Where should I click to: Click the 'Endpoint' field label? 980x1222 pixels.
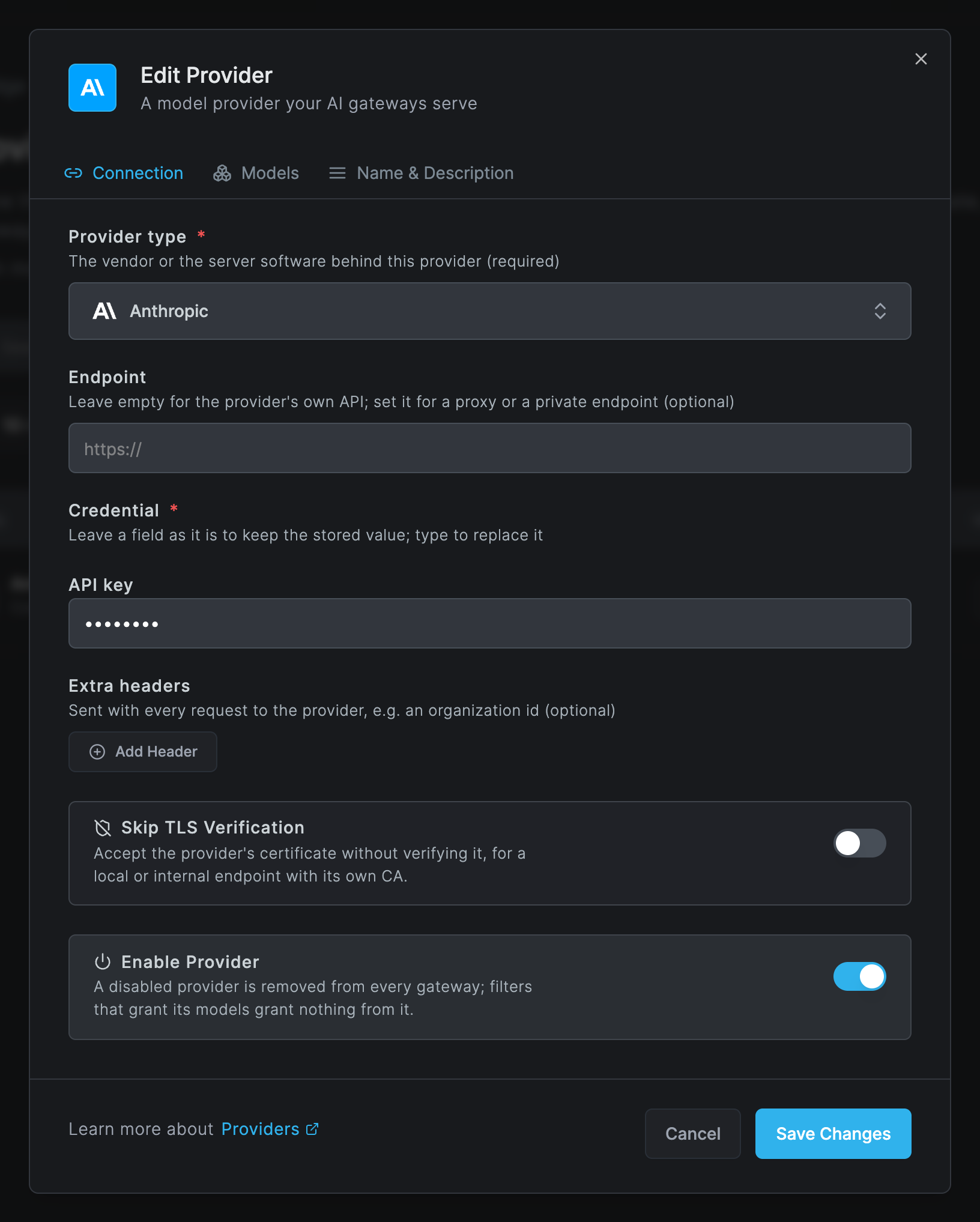[x=107, y=377]
